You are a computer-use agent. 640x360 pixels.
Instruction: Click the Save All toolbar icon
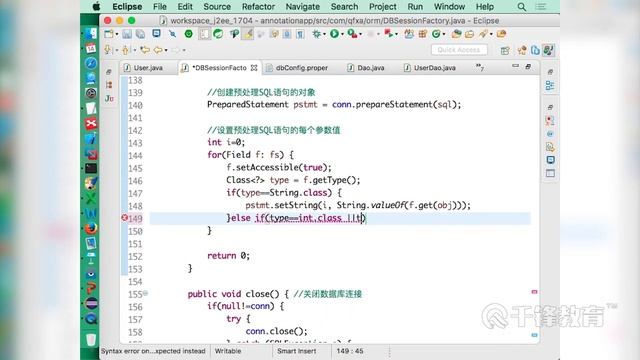coord(140,34)
